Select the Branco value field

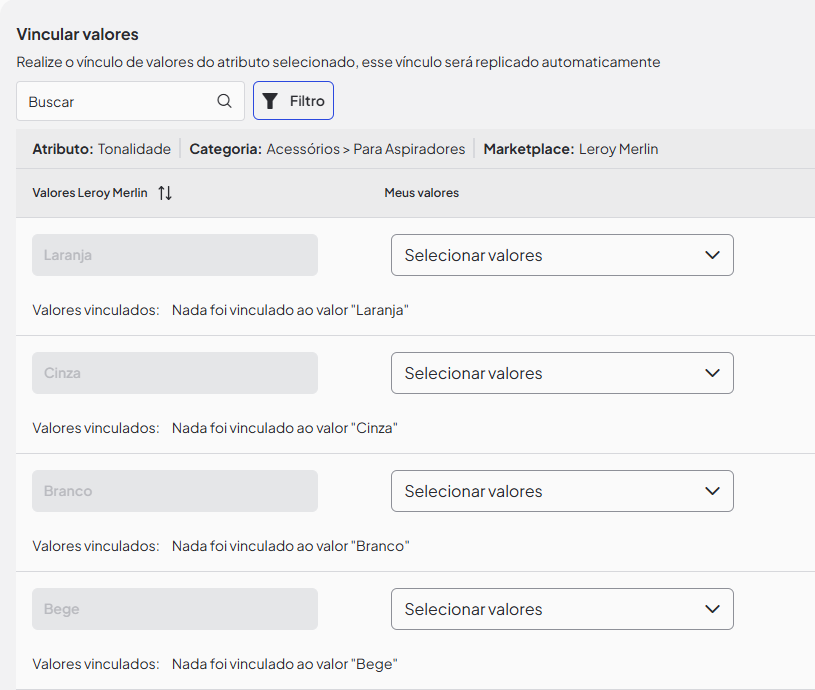click(x=174, y=491)
